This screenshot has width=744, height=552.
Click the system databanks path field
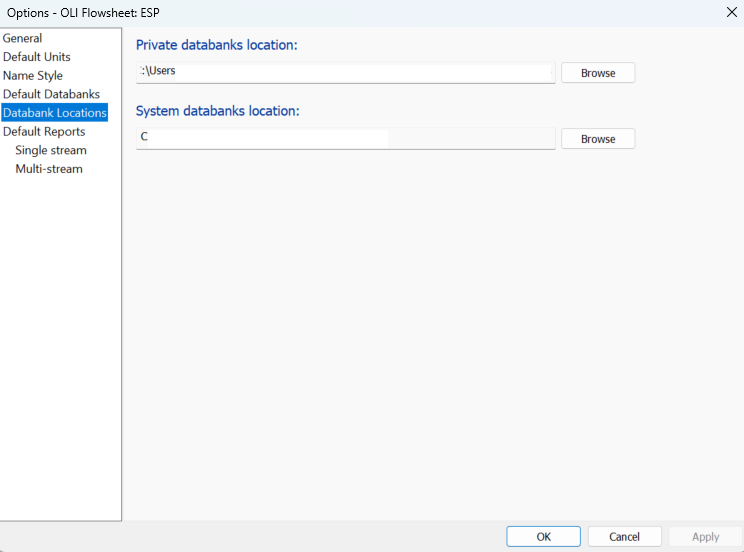[345, 139]
